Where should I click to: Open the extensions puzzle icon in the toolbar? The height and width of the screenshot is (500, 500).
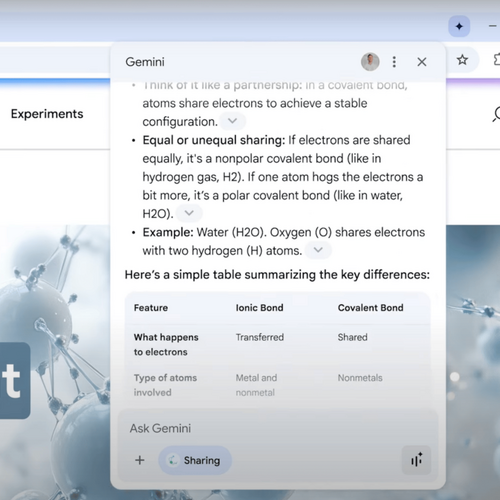coord(497,60)
